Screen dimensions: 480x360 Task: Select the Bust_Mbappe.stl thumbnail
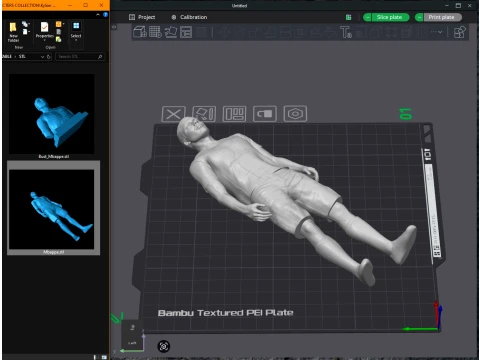click(x=51, y=114)
